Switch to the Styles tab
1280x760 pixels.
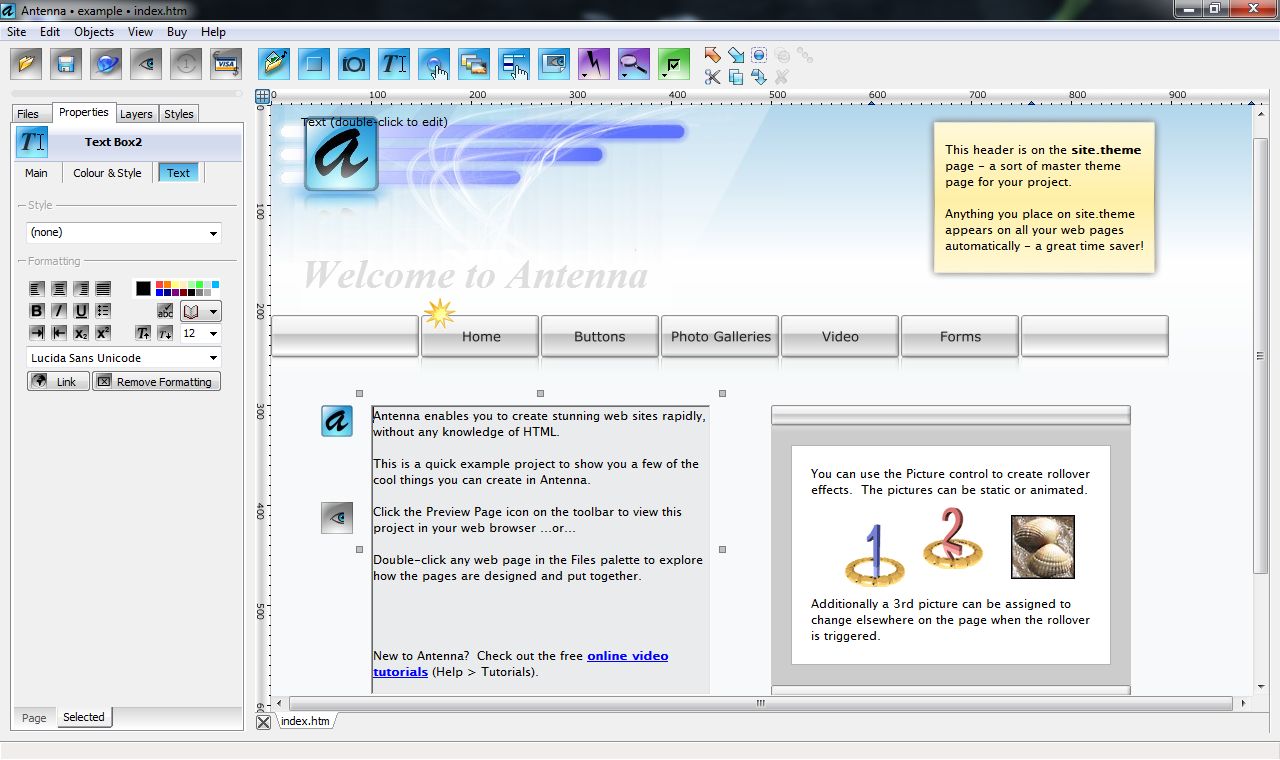(179, 114)
